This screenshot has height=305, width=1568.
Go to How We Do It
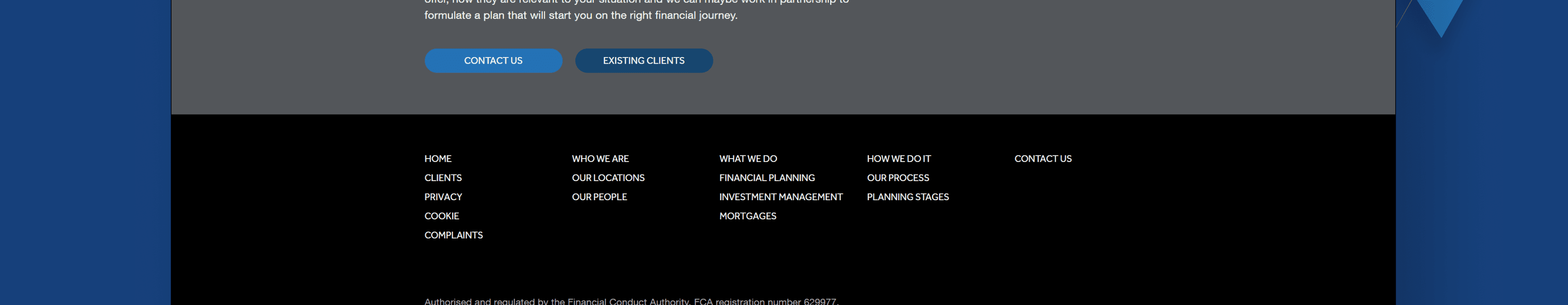[x=898, y=159]
